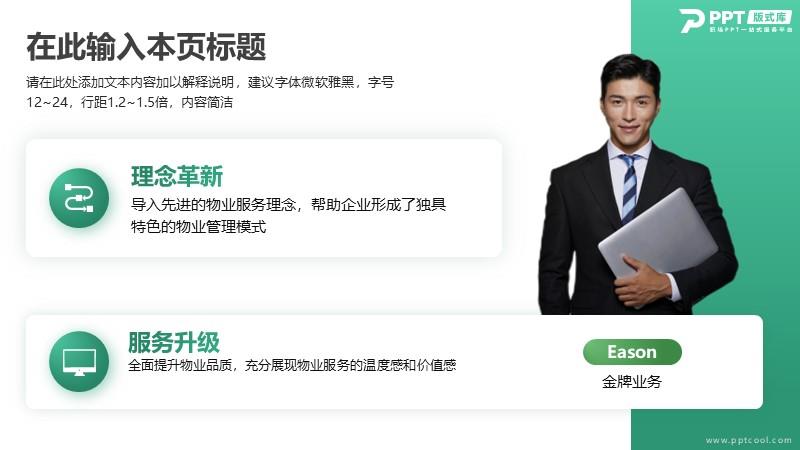Click the man's striped blue tie
800x450 pixels.
point(629,188)
